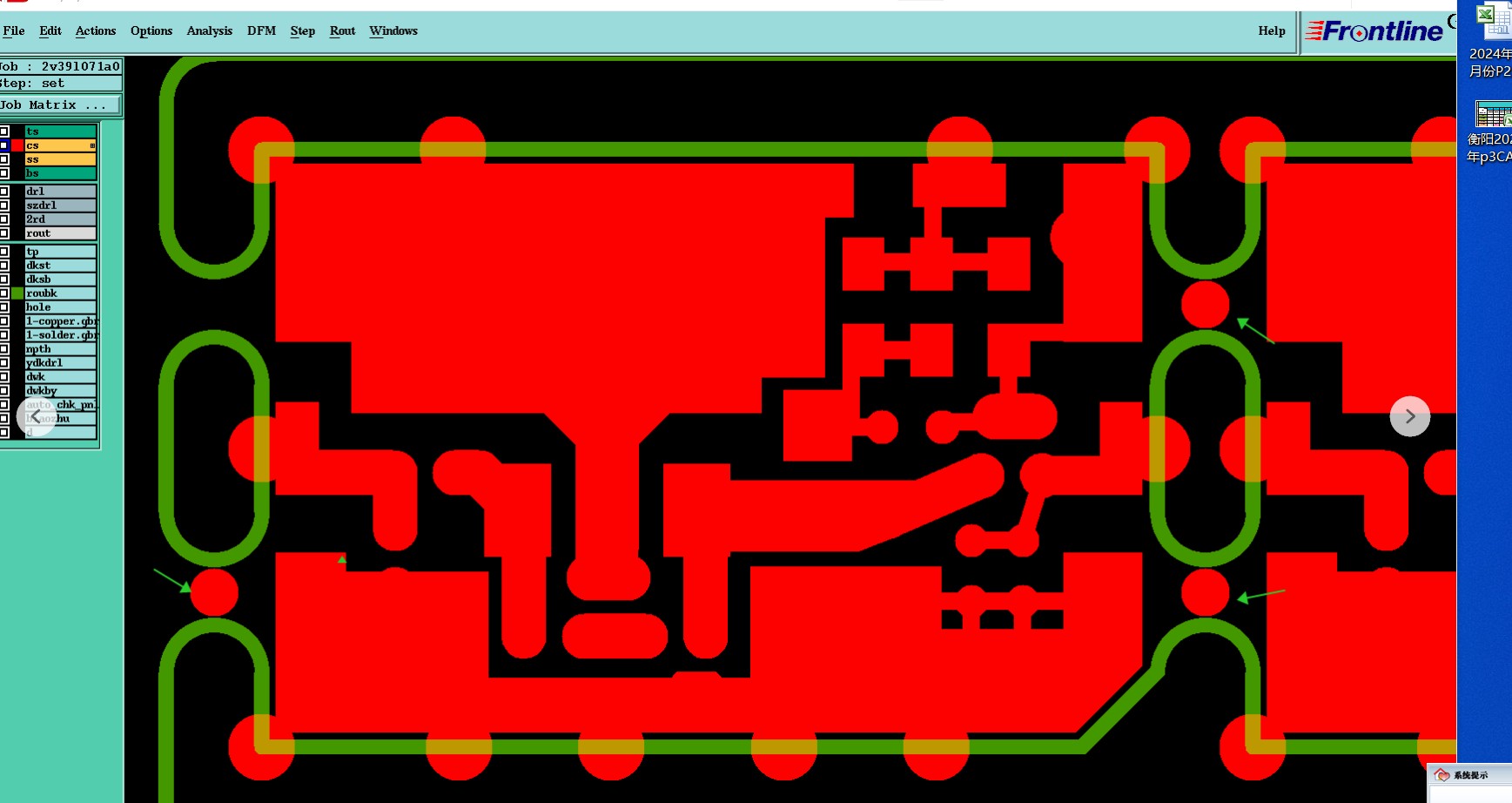Click the Step: set field

click(60, 84)
